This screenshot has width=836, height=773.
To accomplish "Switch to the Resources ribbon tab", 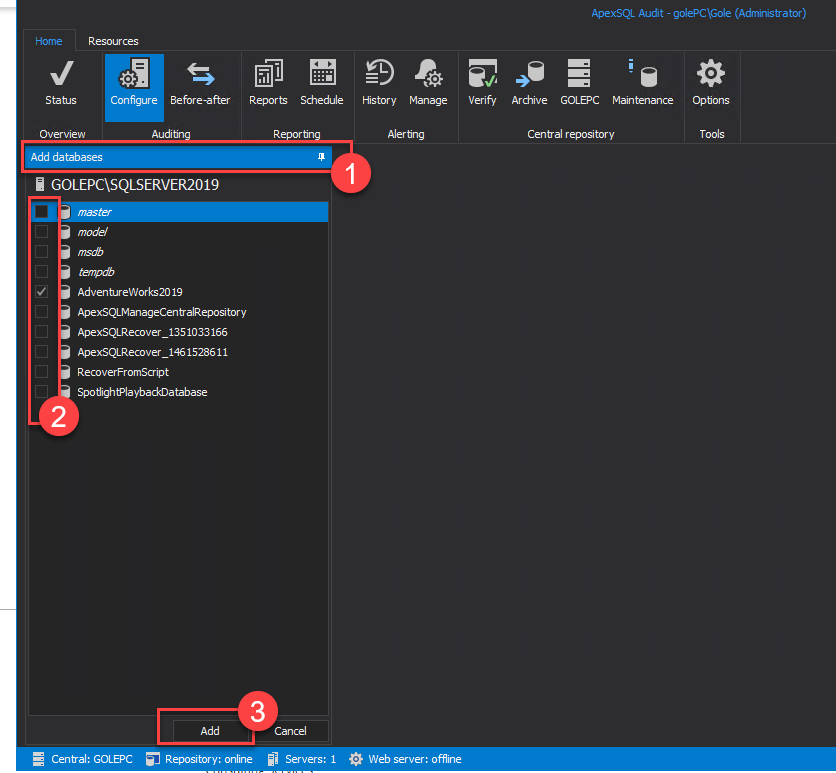I will click(113, 41).
